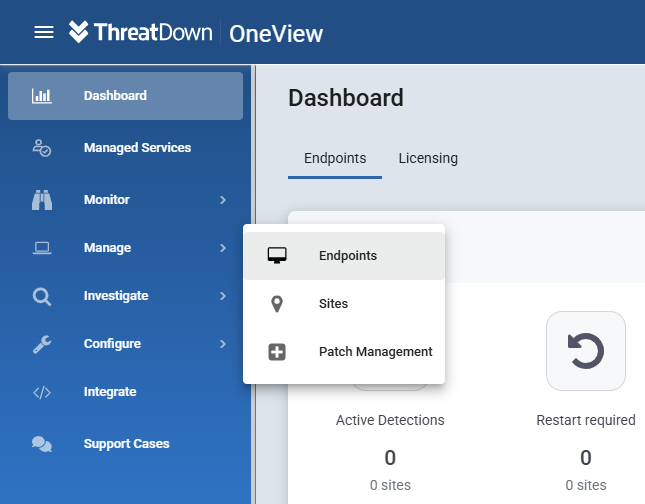Select Patch Management in the flyout
This screenshot has width=645, height=504.
point(344,352)
